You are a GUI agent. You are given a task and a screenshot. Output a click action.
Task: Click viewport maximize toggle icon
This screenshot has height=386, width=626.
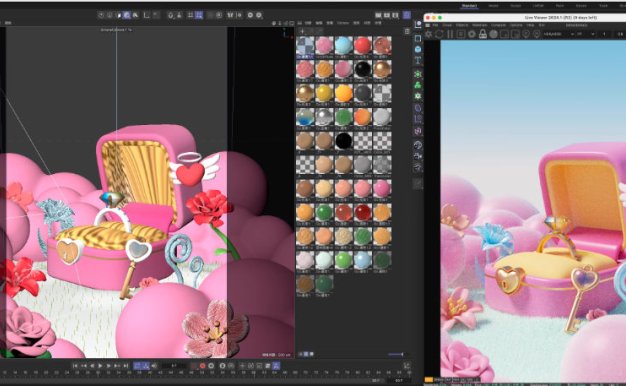point(292,24)
